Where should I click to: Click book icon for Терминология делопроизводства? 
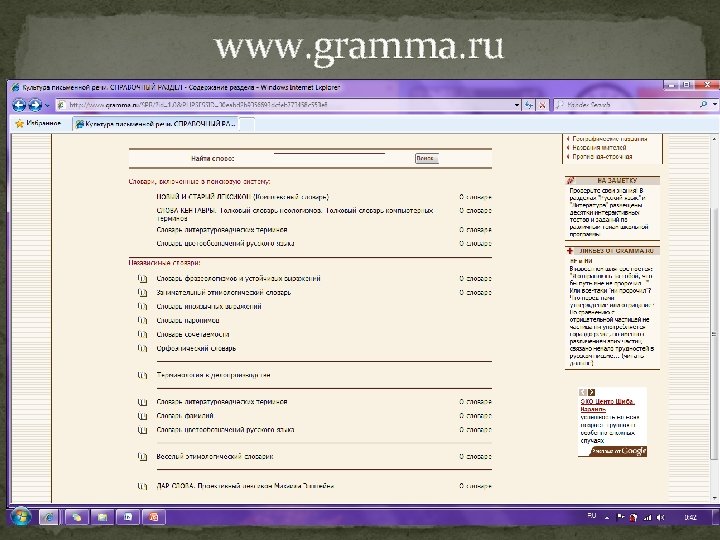click(x=142, y=375)
